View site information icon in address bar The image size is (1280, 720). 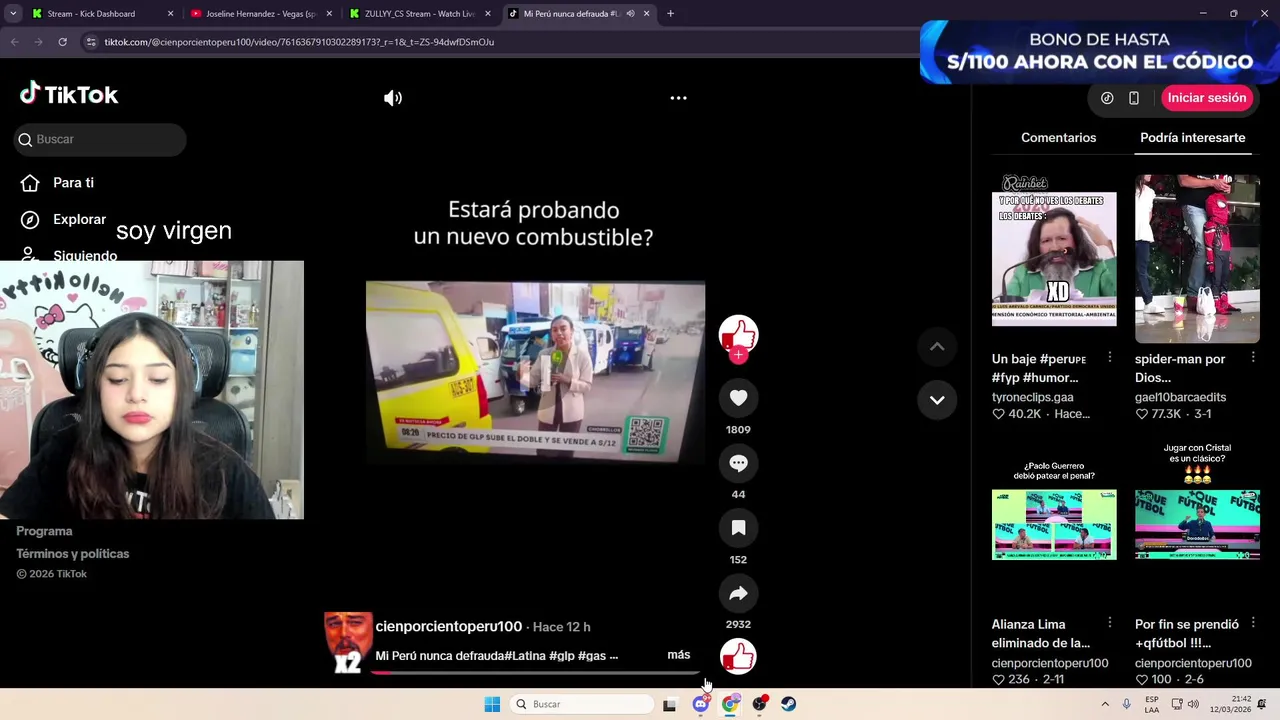[x=91, y=42]
